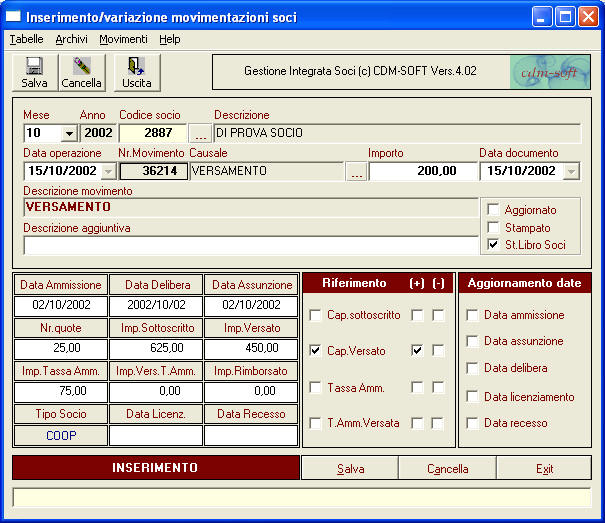Viewport: 605px width, 523px height.
Task: Open the Data operazione date dropdown
Action: pyautogui.click(x=108, y=171)
